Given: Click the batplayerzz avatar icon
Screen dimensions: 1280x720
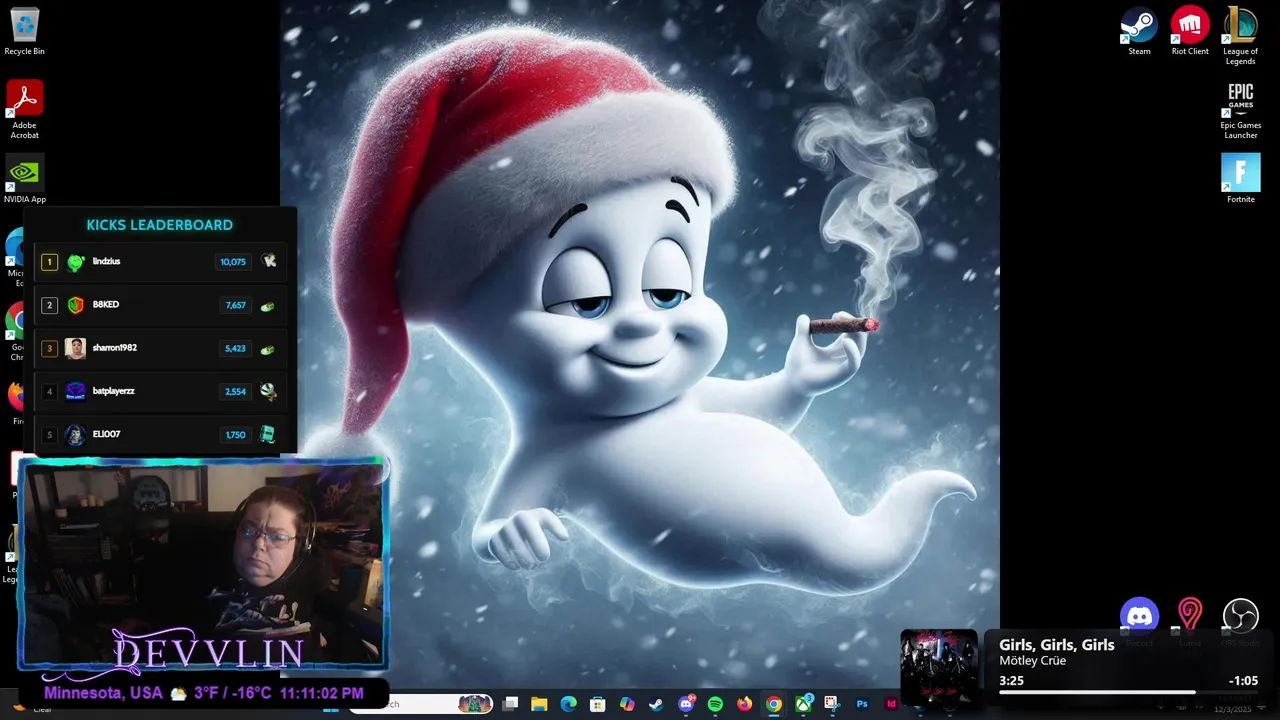Looking at the screenshot, I should pyautogui.click(x=75, y=391).
